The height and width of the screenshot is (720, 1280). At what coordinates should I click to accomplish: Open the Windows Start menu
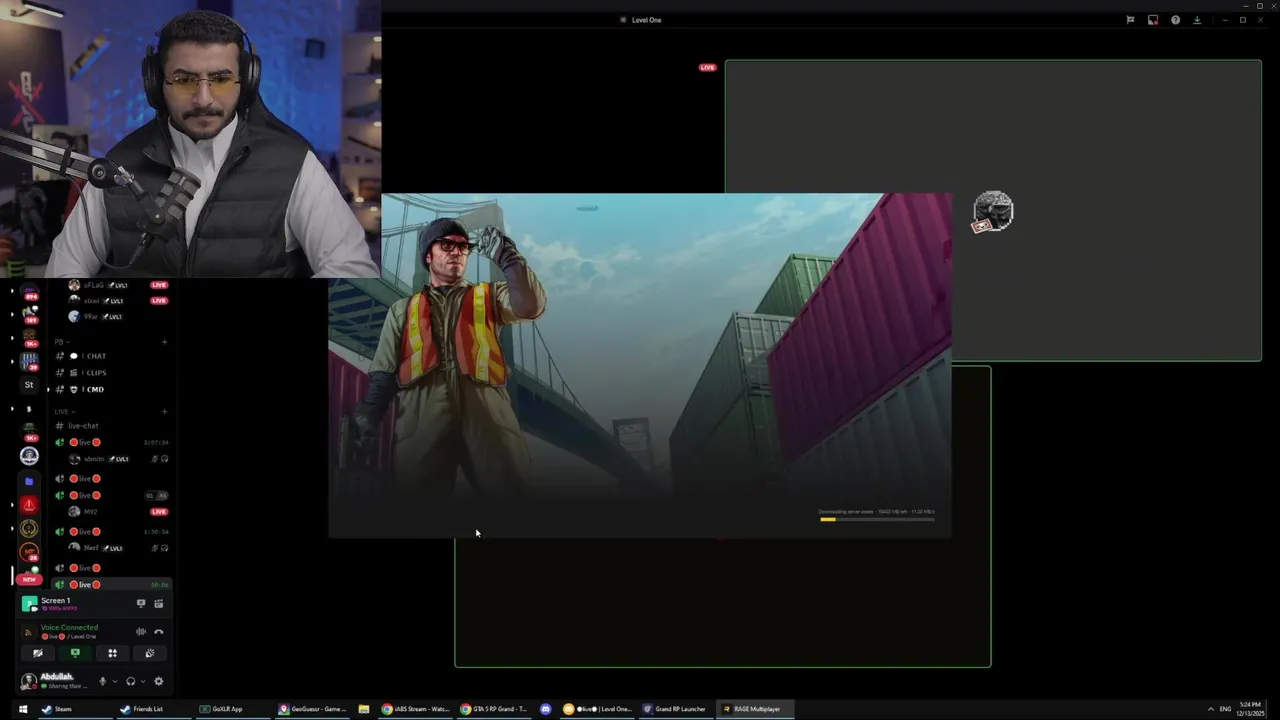click(22, 709)
